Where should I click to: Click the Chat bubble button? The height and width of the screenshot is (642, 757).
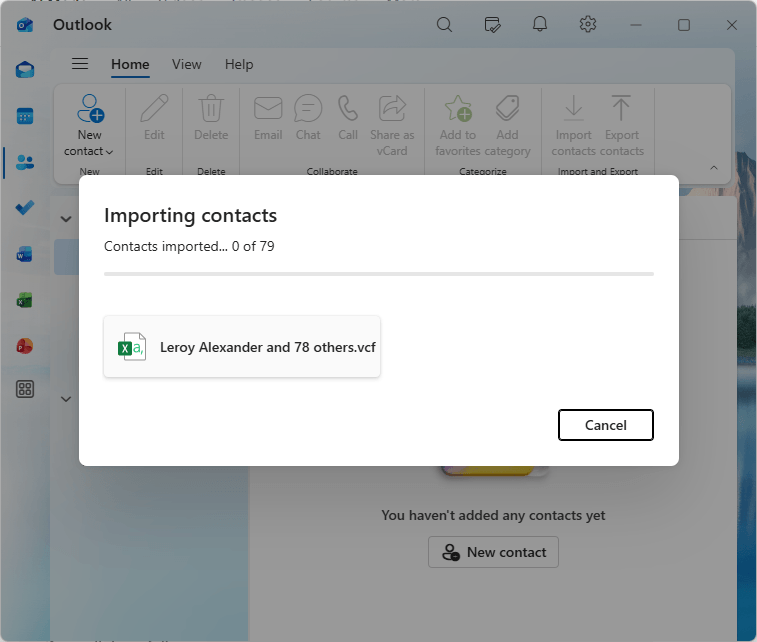pos(308,117)
